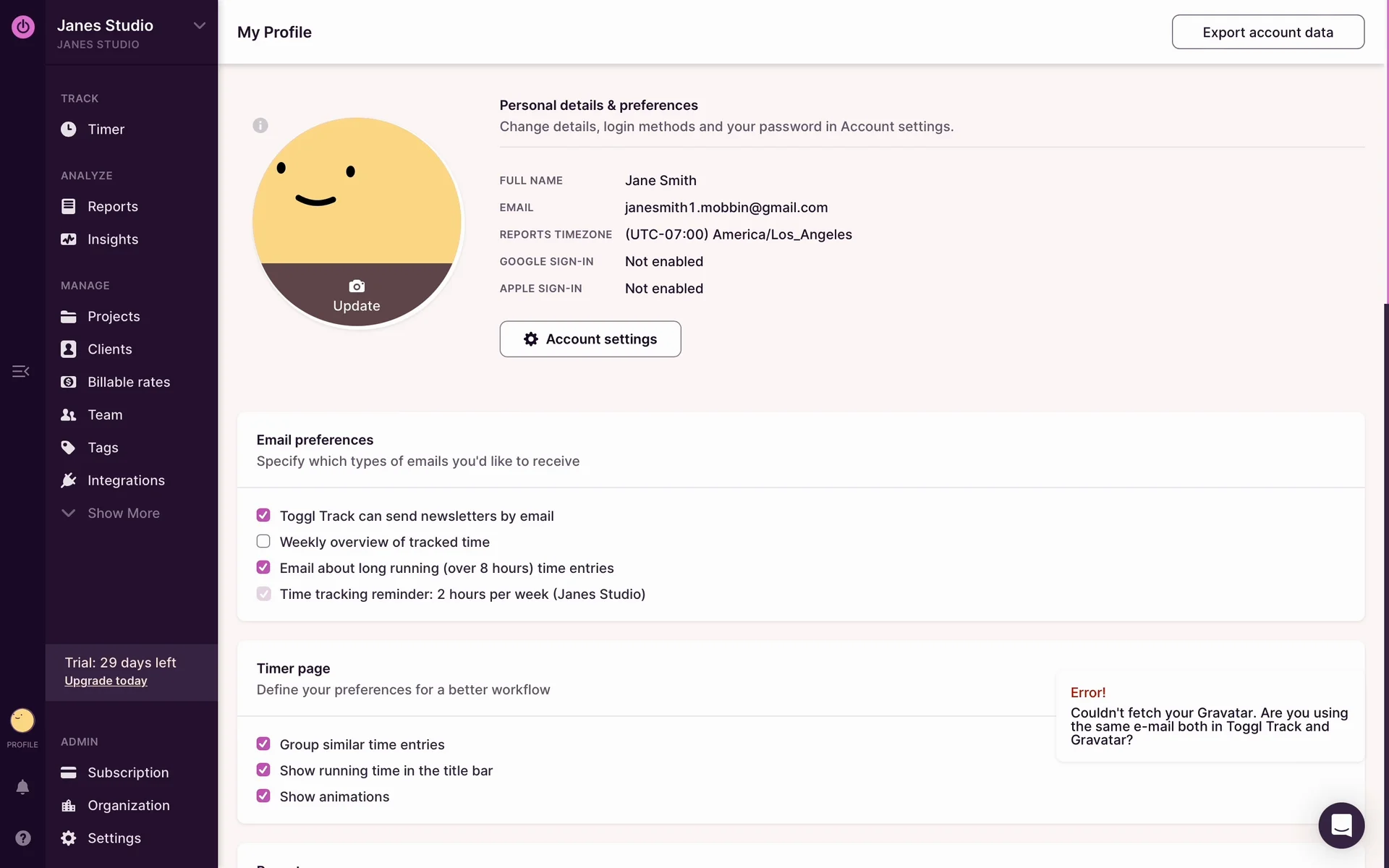Expand Show More in sidebar
Viewport: 1389px width, 868px height.
pos(123,513)
